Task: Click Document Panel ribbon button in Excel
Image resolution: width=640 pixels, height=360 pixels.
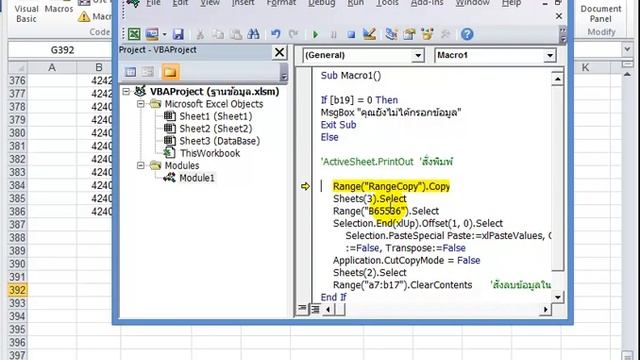Action: (x=601, y=13)
